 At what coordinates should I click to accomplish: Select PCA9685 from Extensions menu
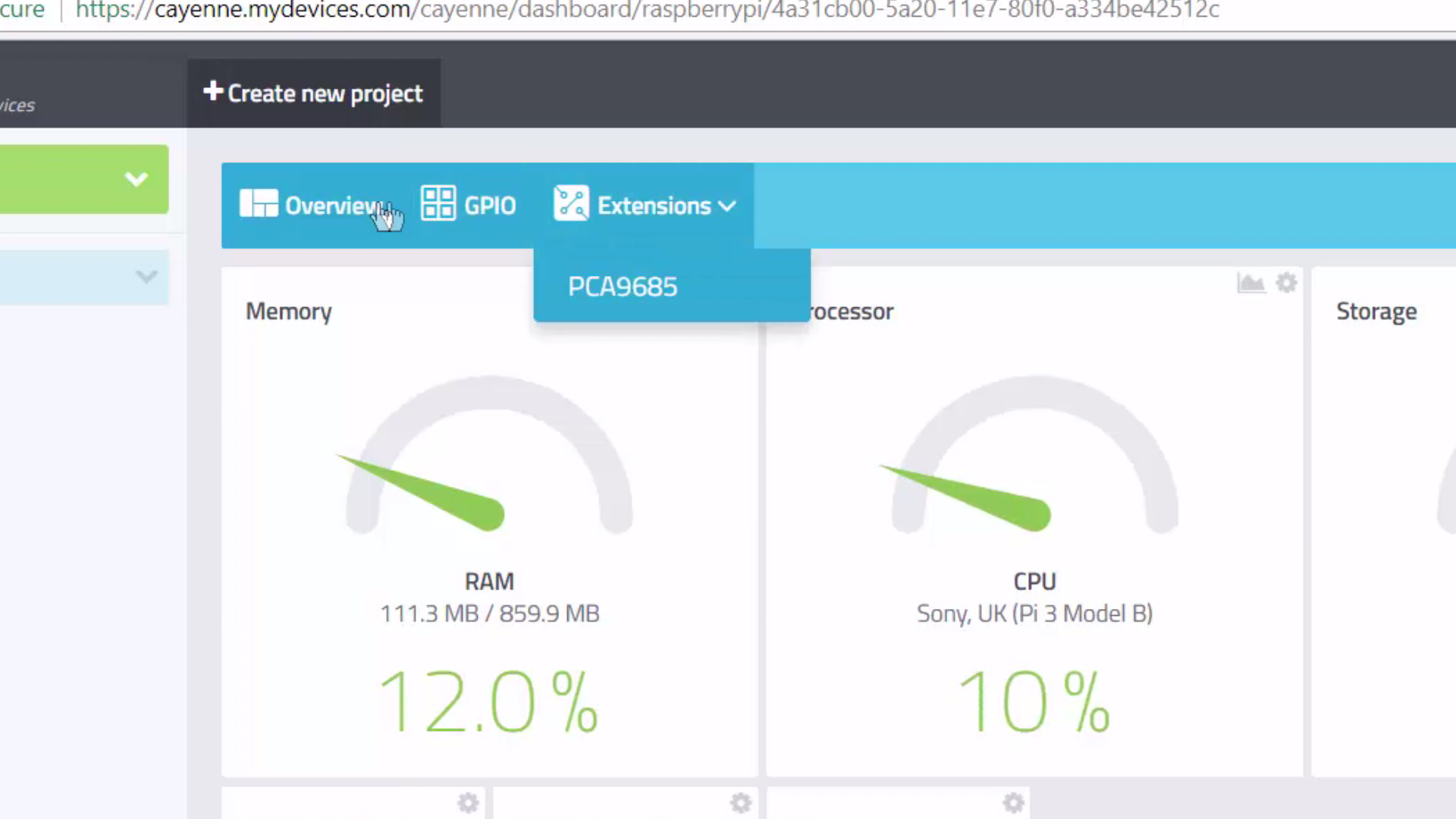tap(623, 287)
